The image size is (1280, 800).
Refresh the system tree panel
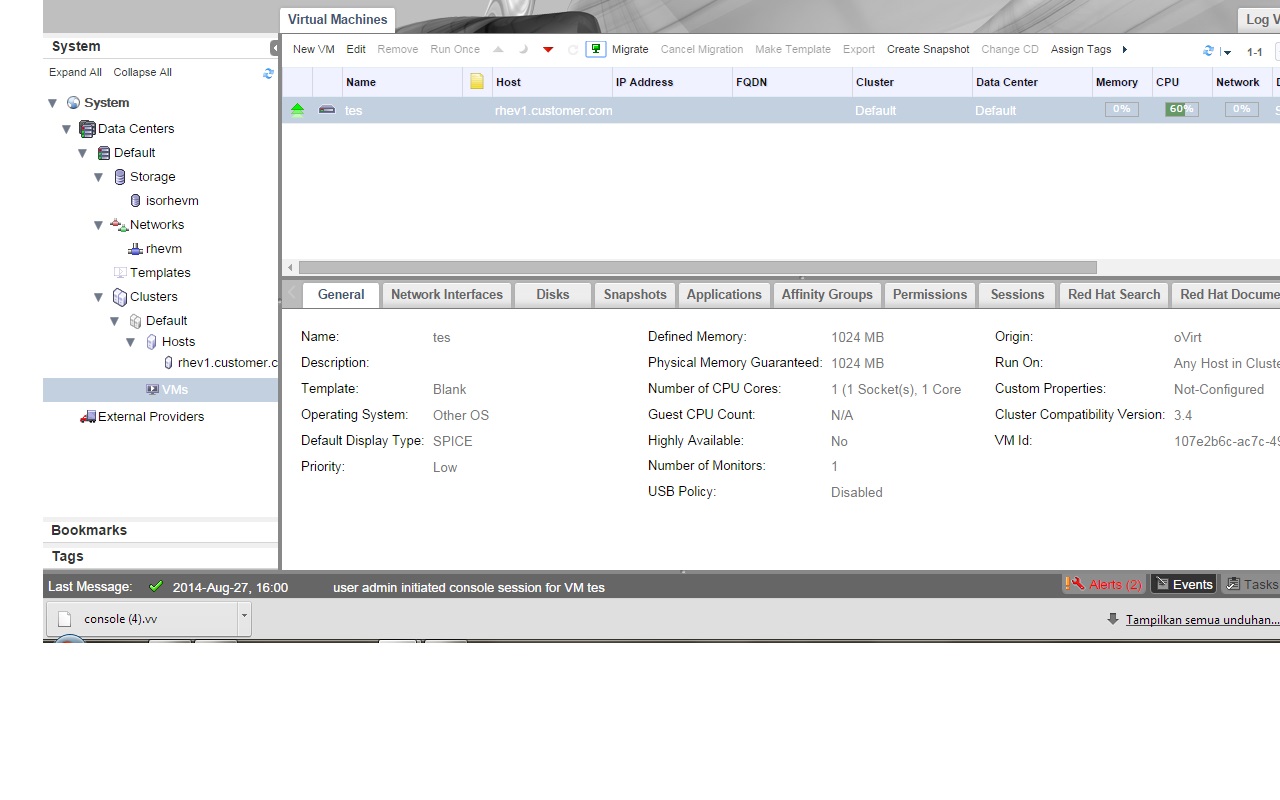click(x=268, y=73)
